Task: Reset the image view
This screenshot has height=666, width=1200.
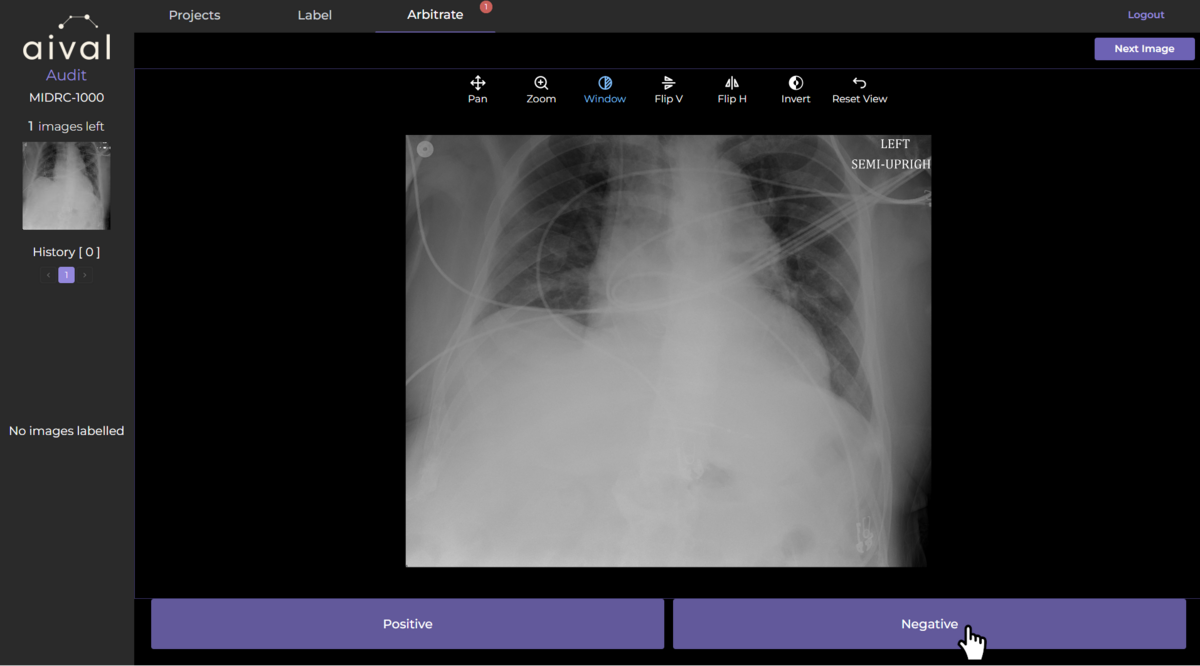Action: click(859, 90)
